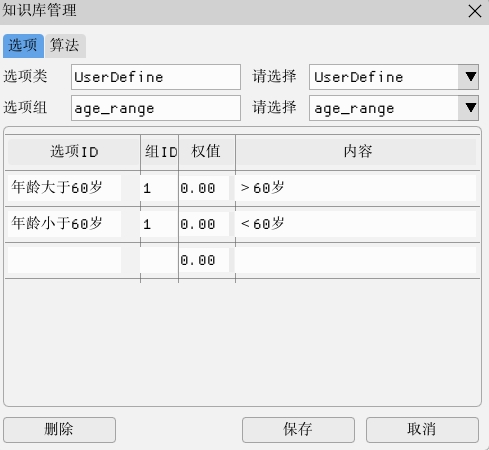
Task: Click 组ID cell in 年龄小于60岁 row
Action: point(159,224)
